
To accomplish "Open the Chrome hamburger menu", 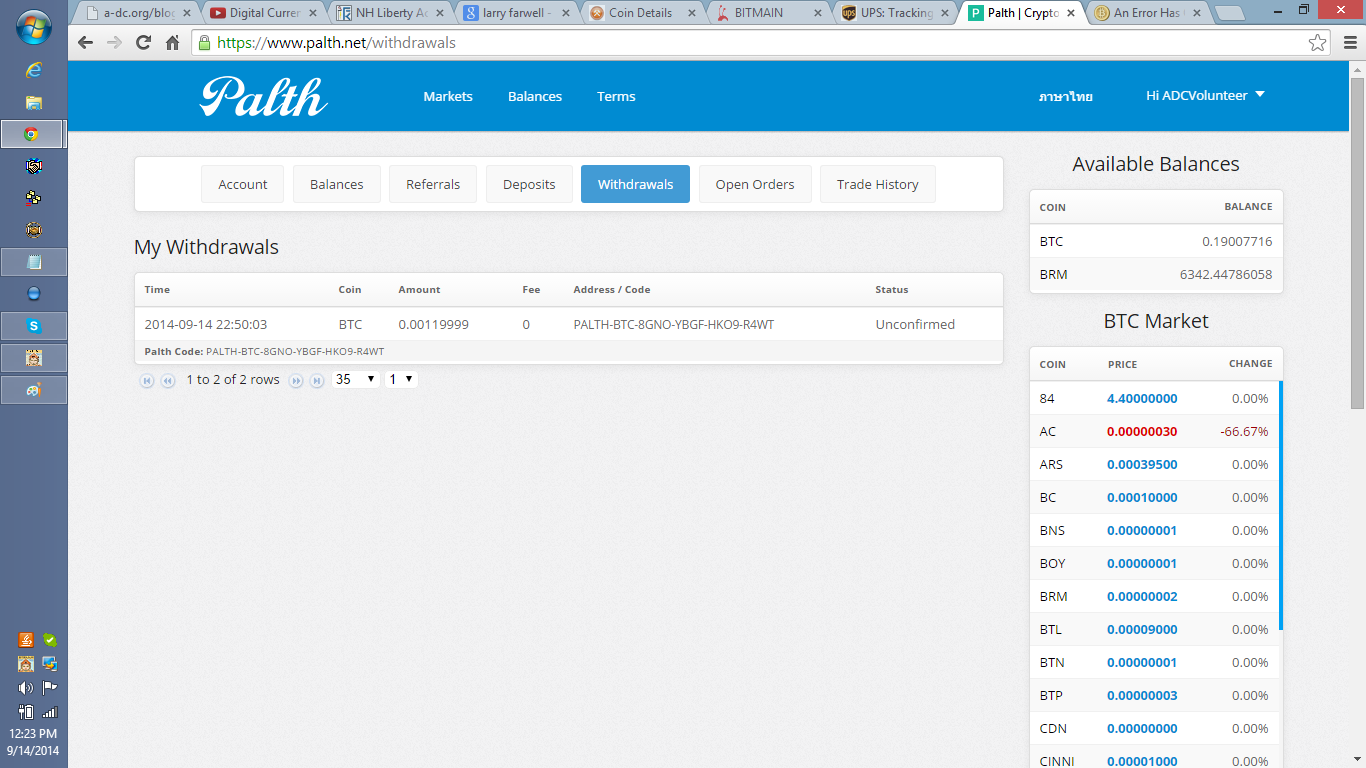I will point(1347,43).
